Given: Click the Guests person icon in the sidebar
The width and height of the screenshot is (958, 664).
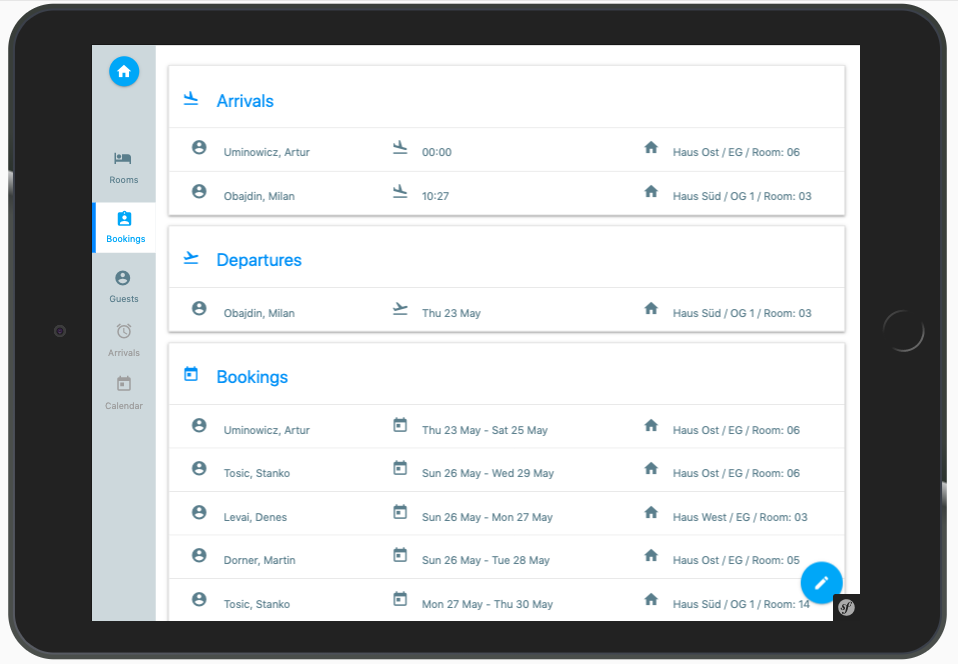Looking at the screenshot, I should point(123,279).
